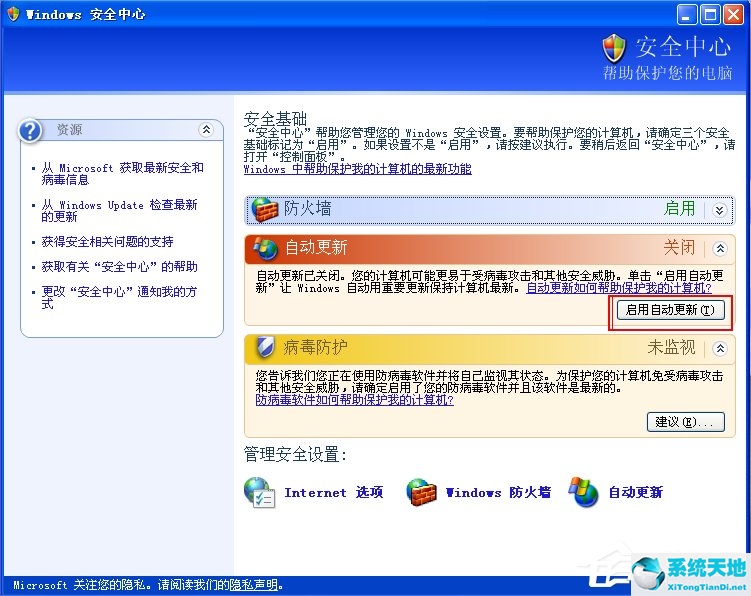Click the 自动更新 section header title

coord(316,248)
